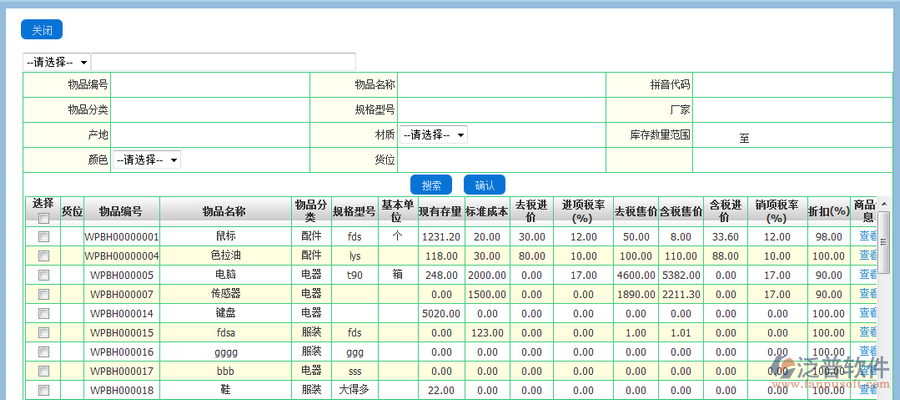The width and height of the screenshot is (900, 400).
Task: Toggle the select-all checkbox in header
Action: [x=43, y=218]
